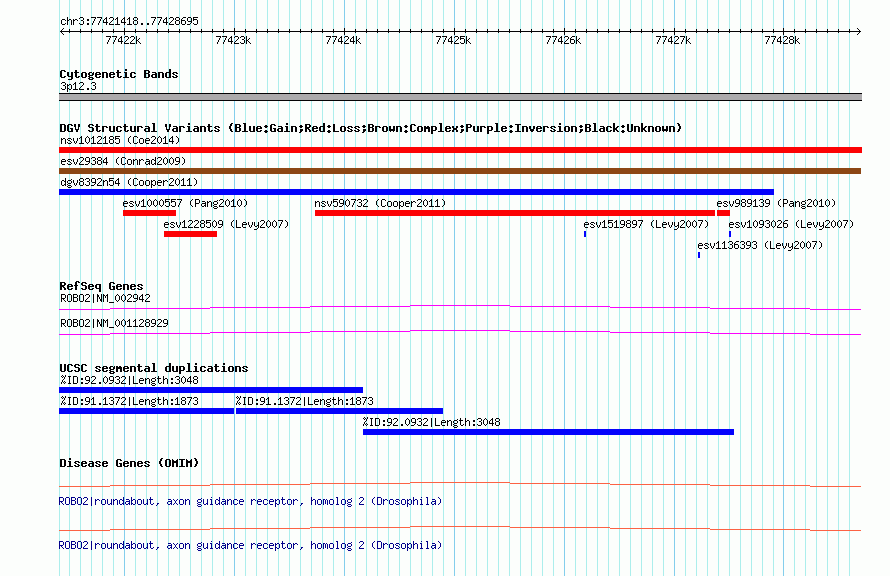Screen dimensions: 890x576
Task: Select the esv1000557 (Pang2010) label
Action: [185, 203]
